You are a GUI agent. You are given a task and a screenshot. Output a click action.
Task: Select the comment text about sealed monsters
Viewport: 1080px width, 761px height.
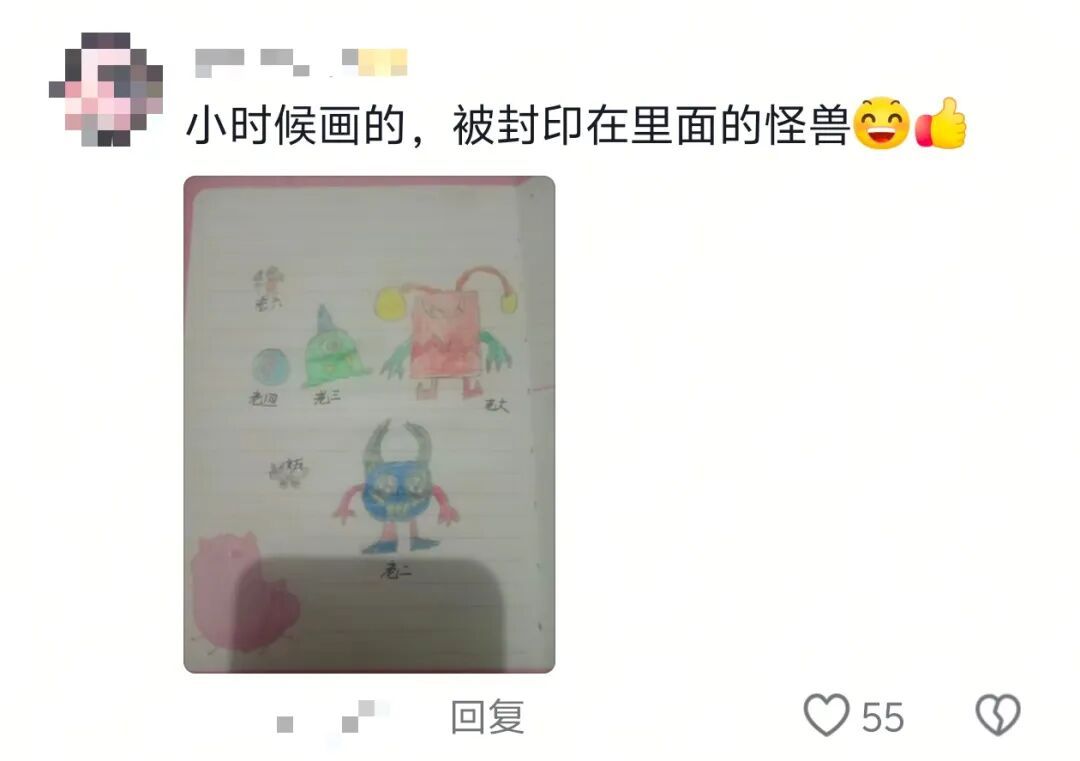point(518,126)
